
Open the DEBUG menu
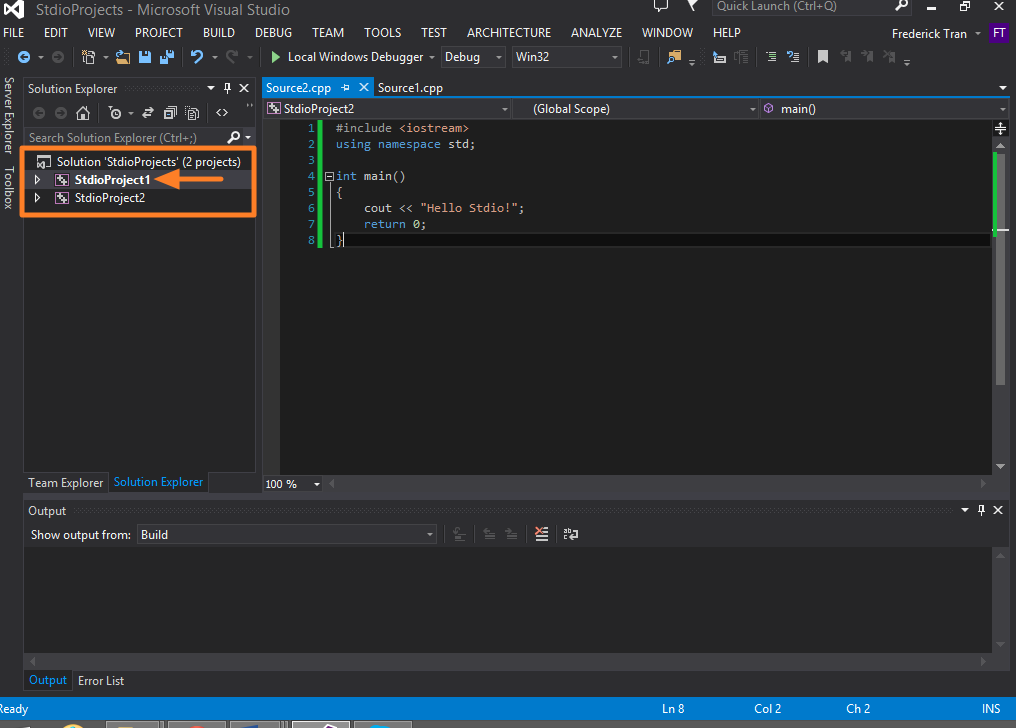273,32
